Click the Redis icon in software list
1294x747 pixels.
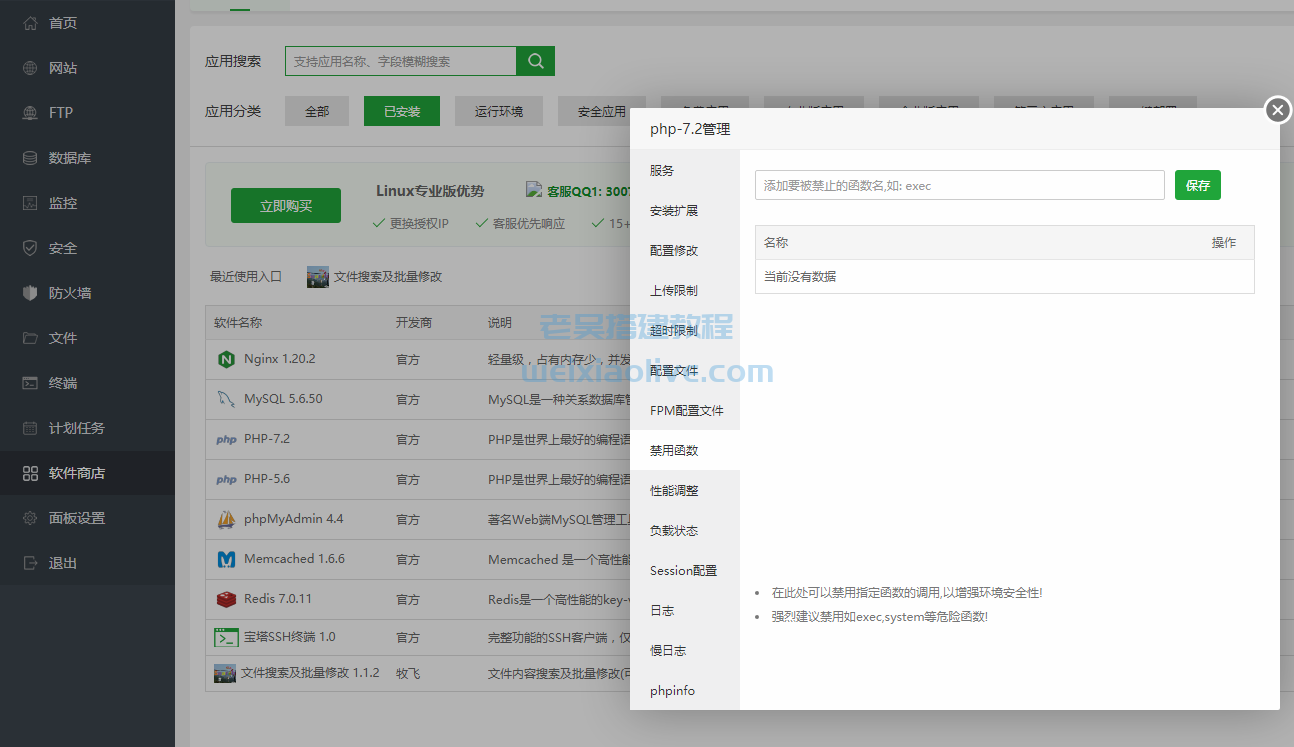point(225,599)
